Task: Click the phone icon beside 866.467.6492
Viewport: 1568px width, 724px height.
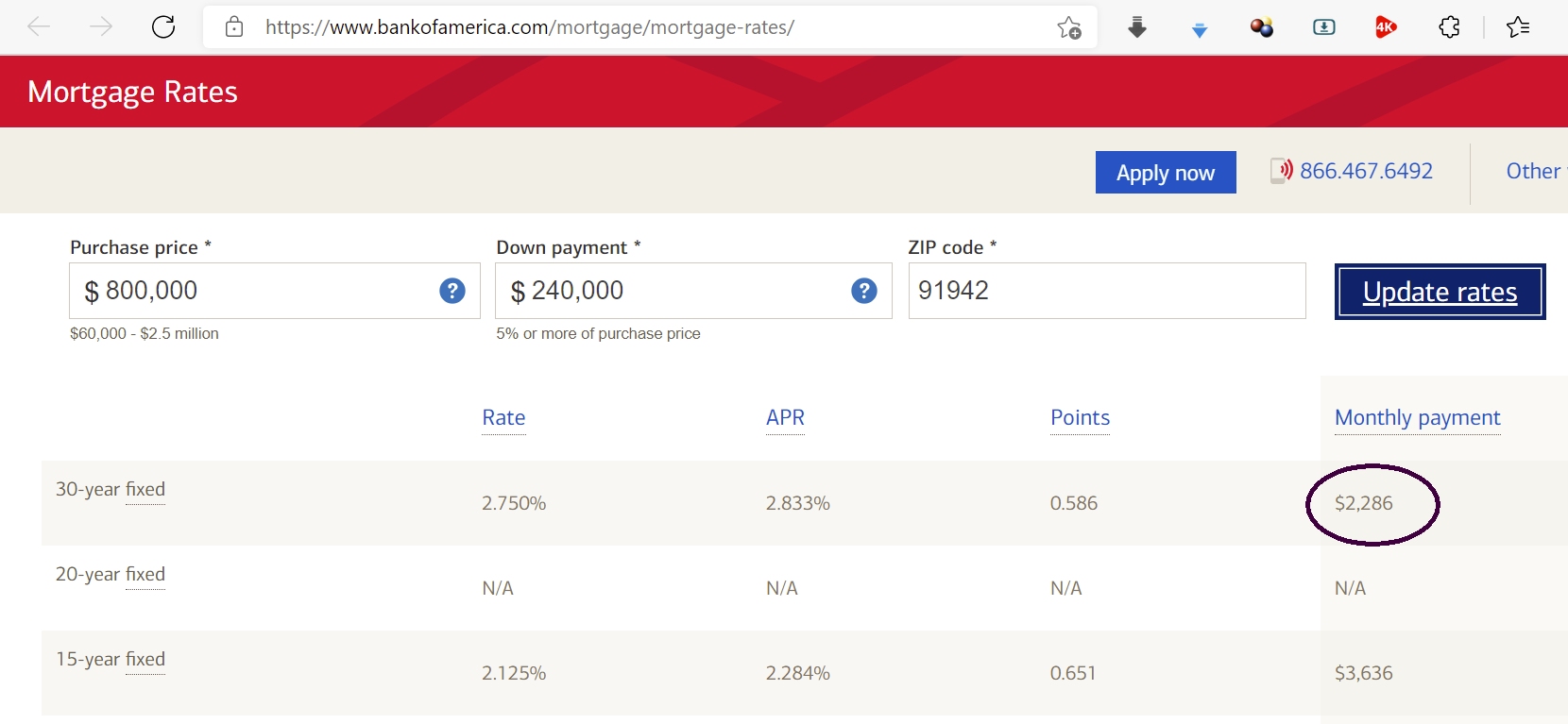Action: pyautogui.click(x=1282, y=171)
